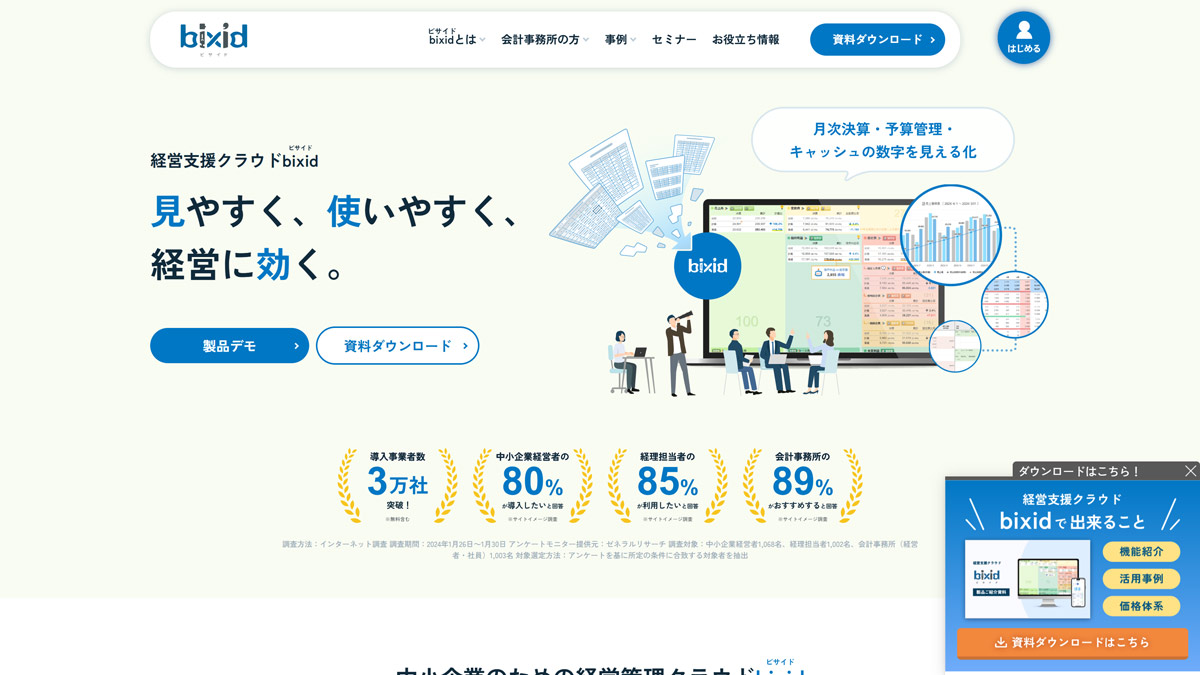The height and width of the screenshot is (675, 1200).
Task: Click the はじめる account icon at top right
Action: pos(1023,39)
